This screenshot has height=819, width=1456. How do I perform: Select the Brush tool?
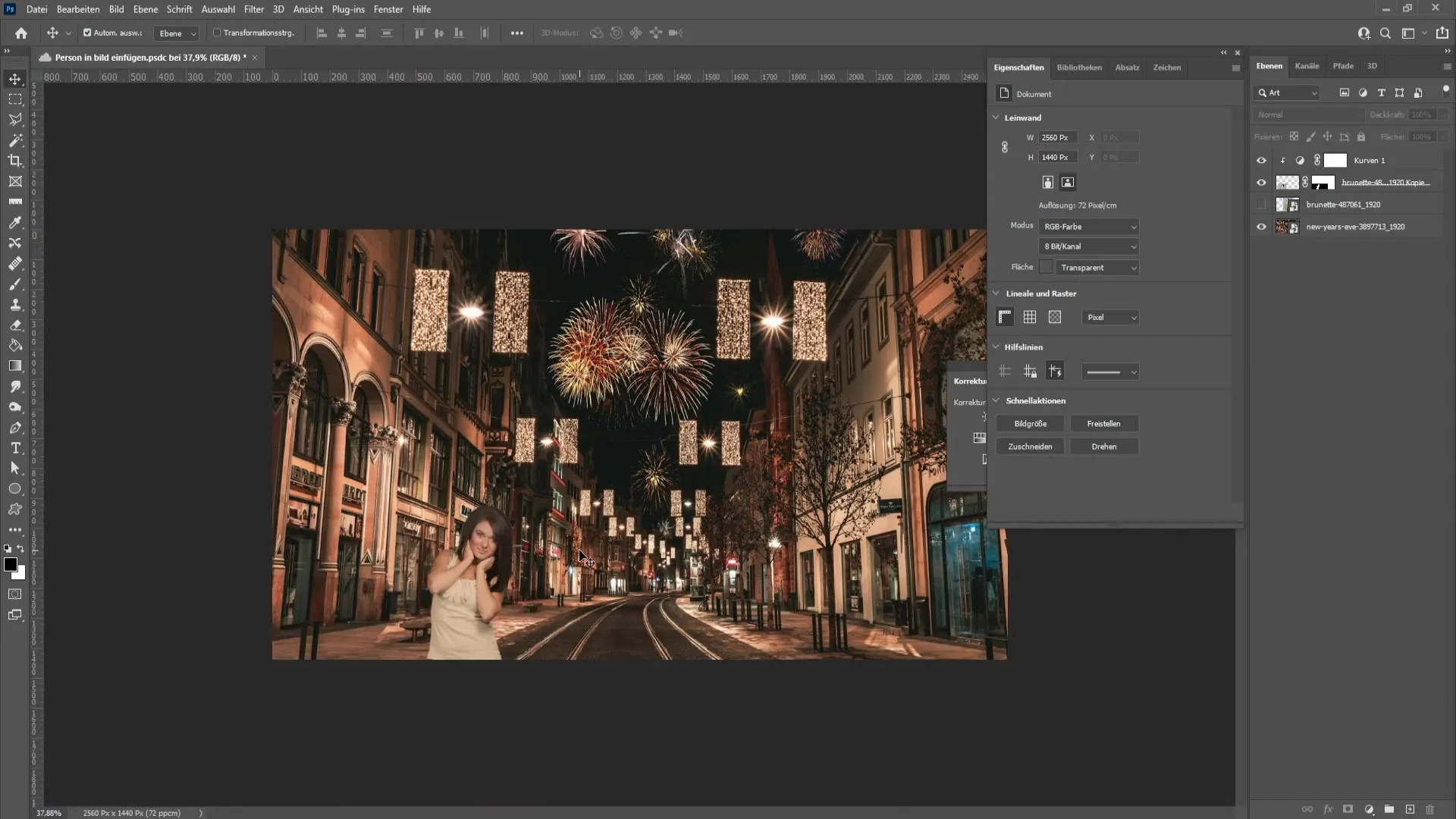(14, 284)
